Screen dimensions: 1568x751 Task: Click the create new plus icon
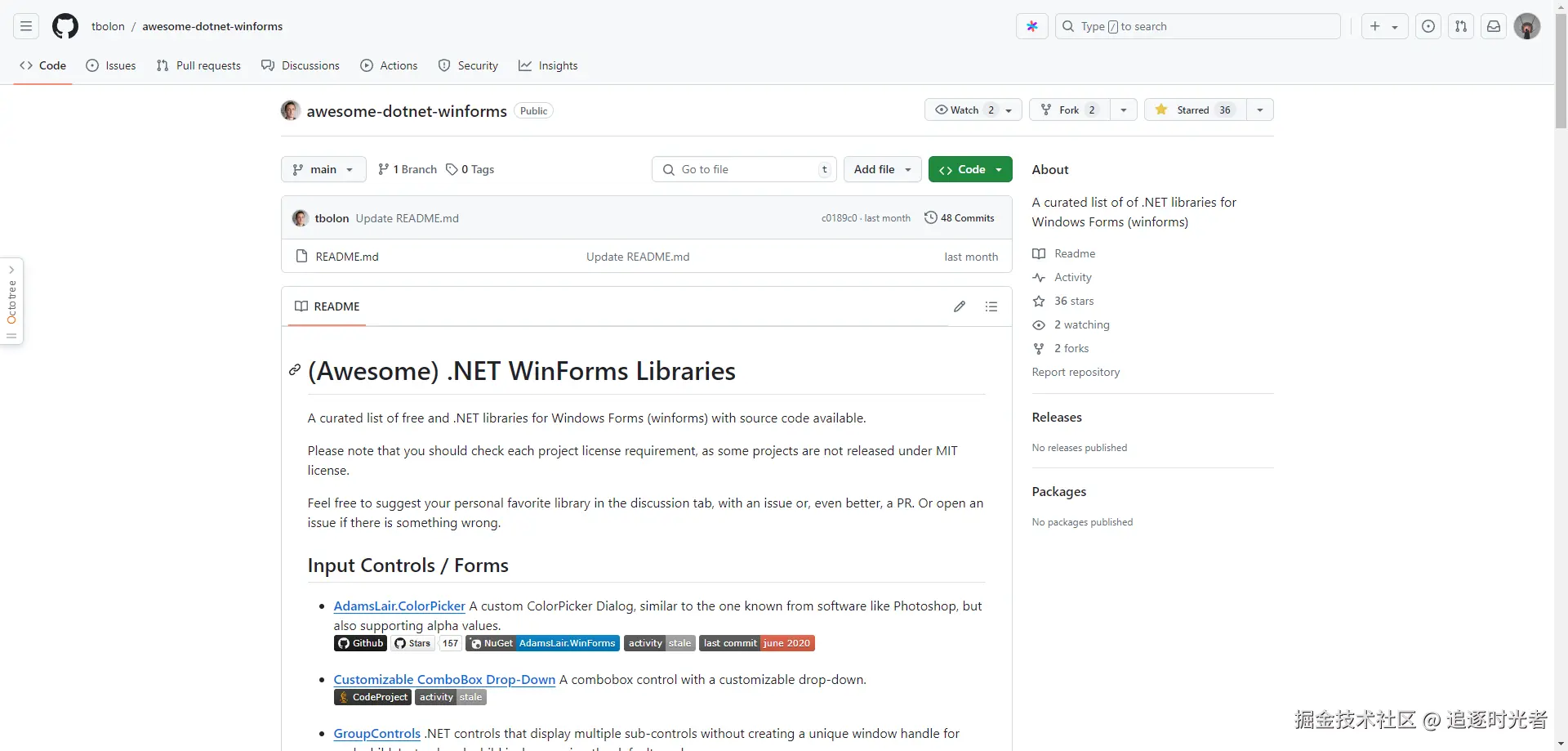[1375, 26]
